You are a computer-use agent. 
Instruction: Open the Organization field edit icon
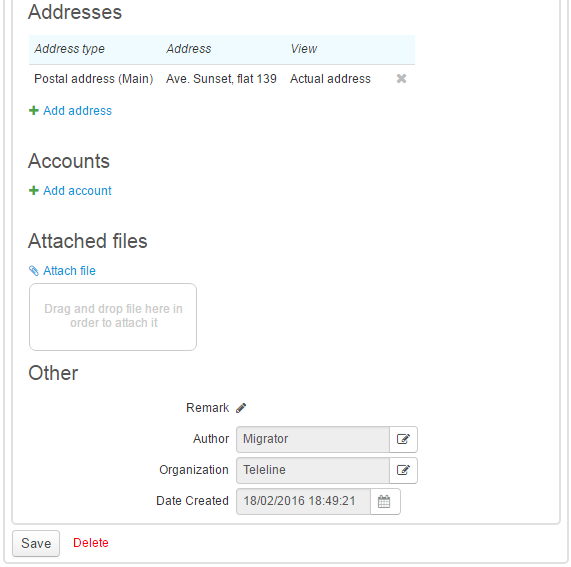pos(403,470)
